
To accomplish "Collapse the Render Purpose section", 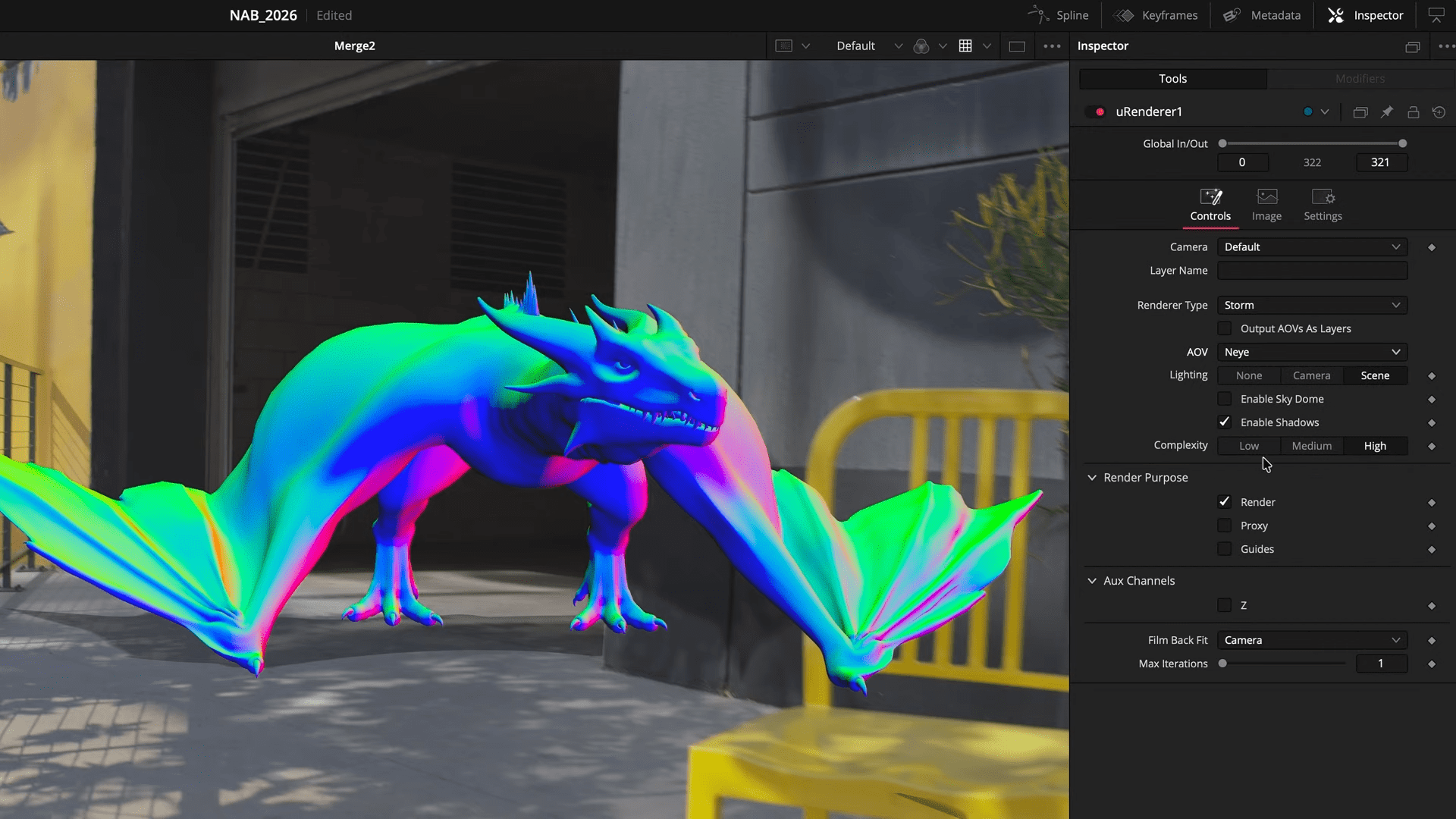I will click(x=1092, y=477).
